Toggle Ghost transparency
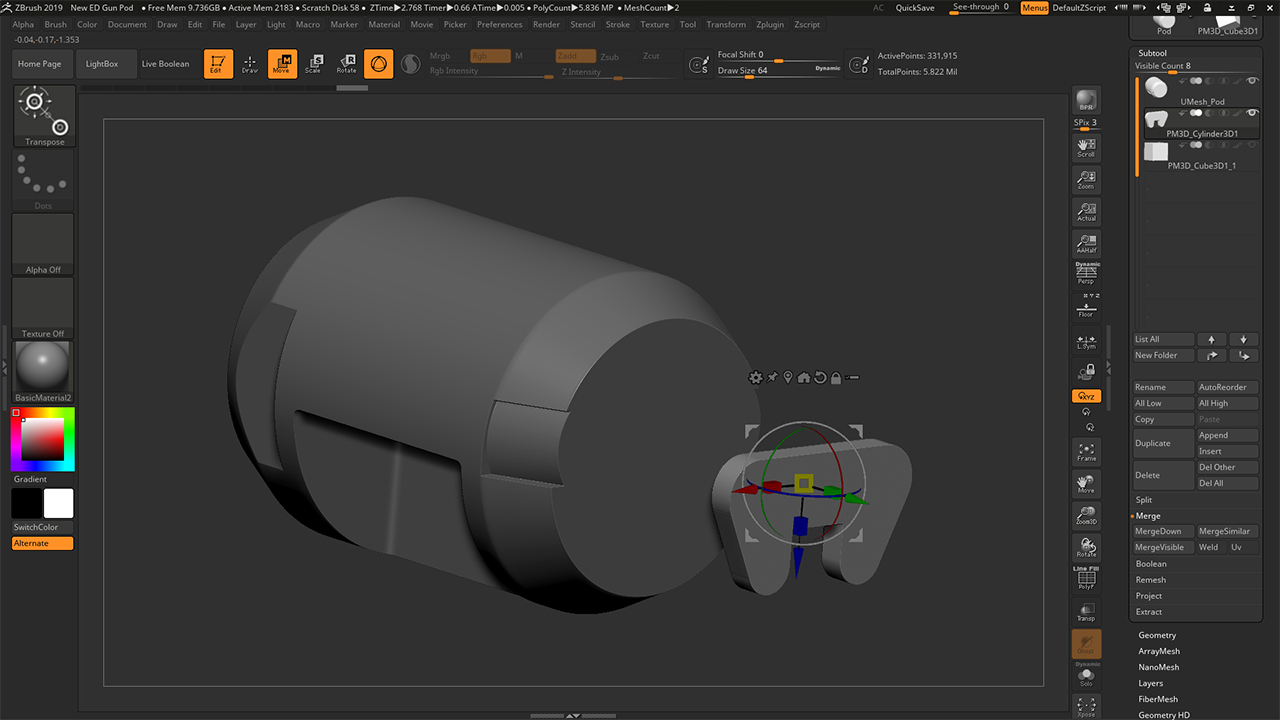 coord(1086,644)
